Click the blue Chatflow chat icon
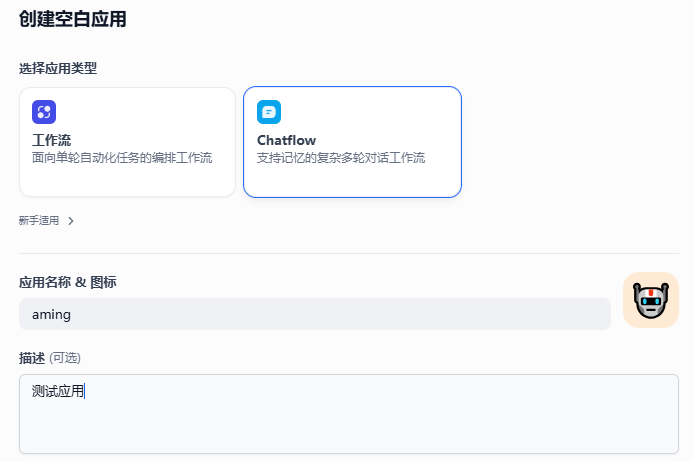Image resolution: width=698 pixels, height=462 pixels. tap(269, 112)
